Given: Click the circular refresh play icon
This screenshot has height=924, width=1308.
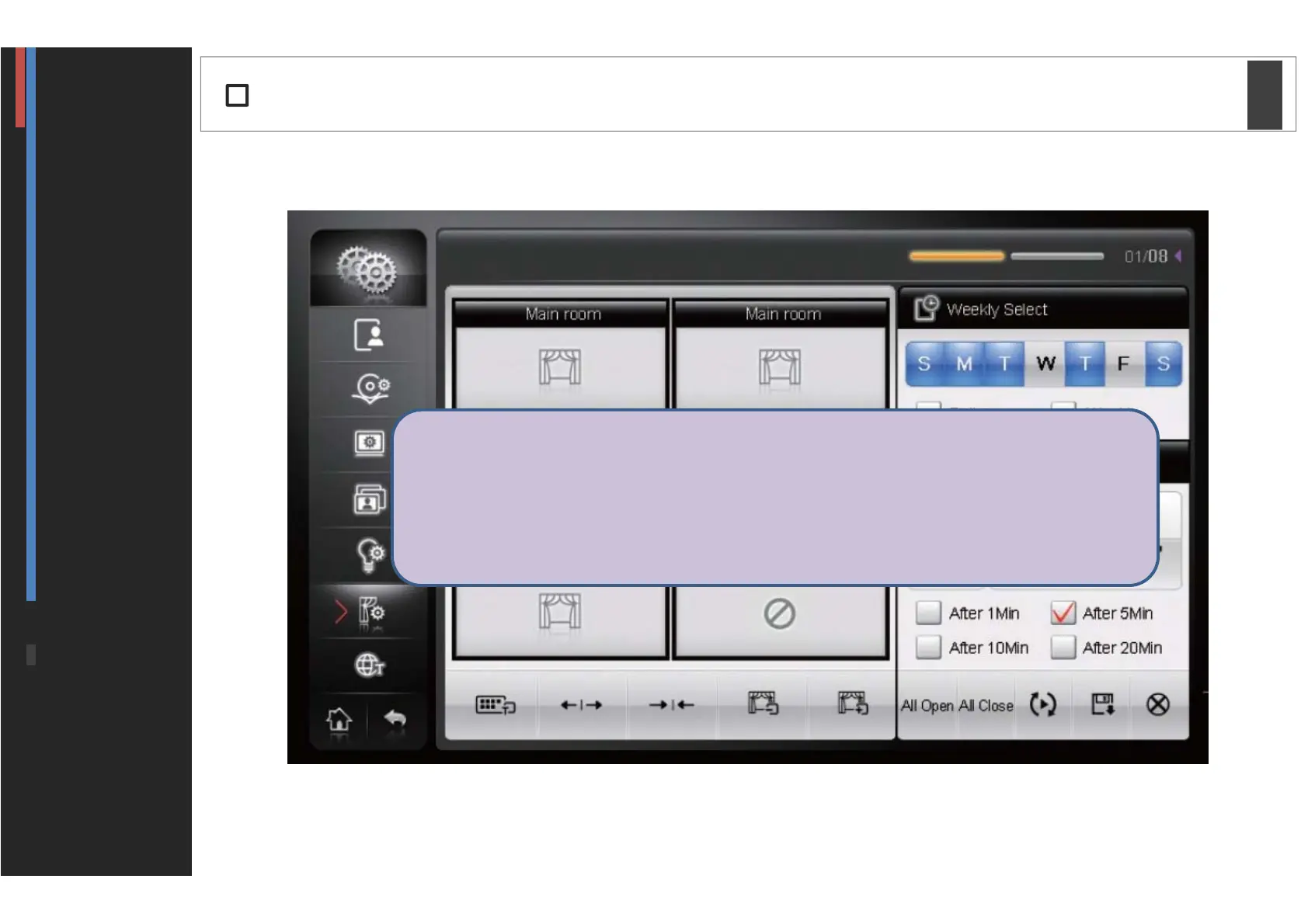Looking at the screenshot, I should [x=1042, y=704].
